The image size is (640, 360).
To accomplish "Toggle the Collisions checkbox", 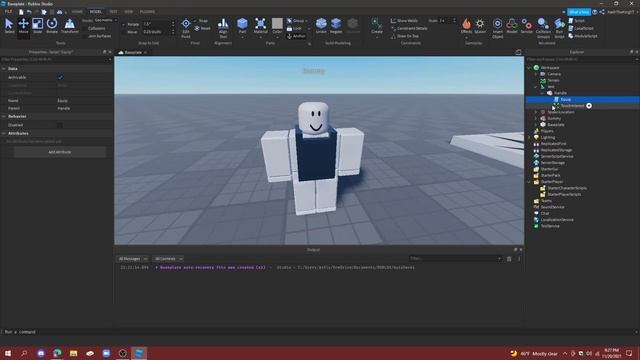I will tap(85, 28).
